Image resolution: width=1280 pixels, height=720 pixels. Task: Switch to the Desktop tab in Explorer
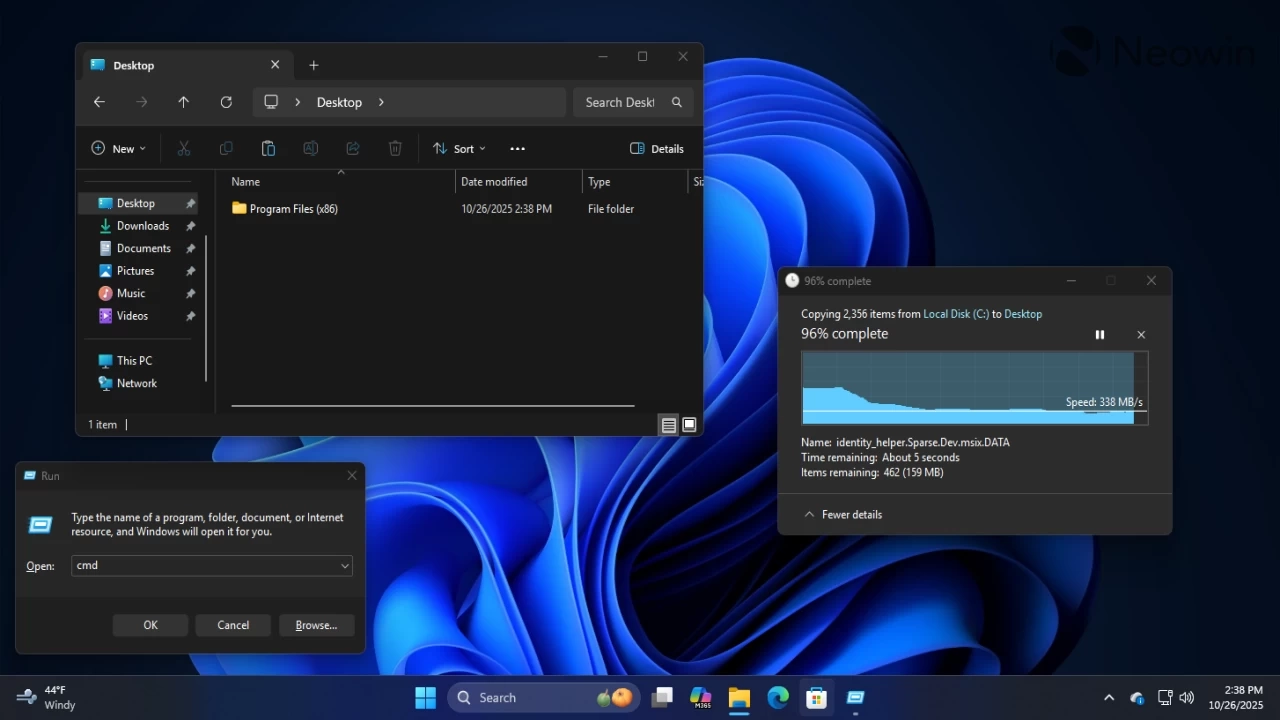click(x=133, y=64)
